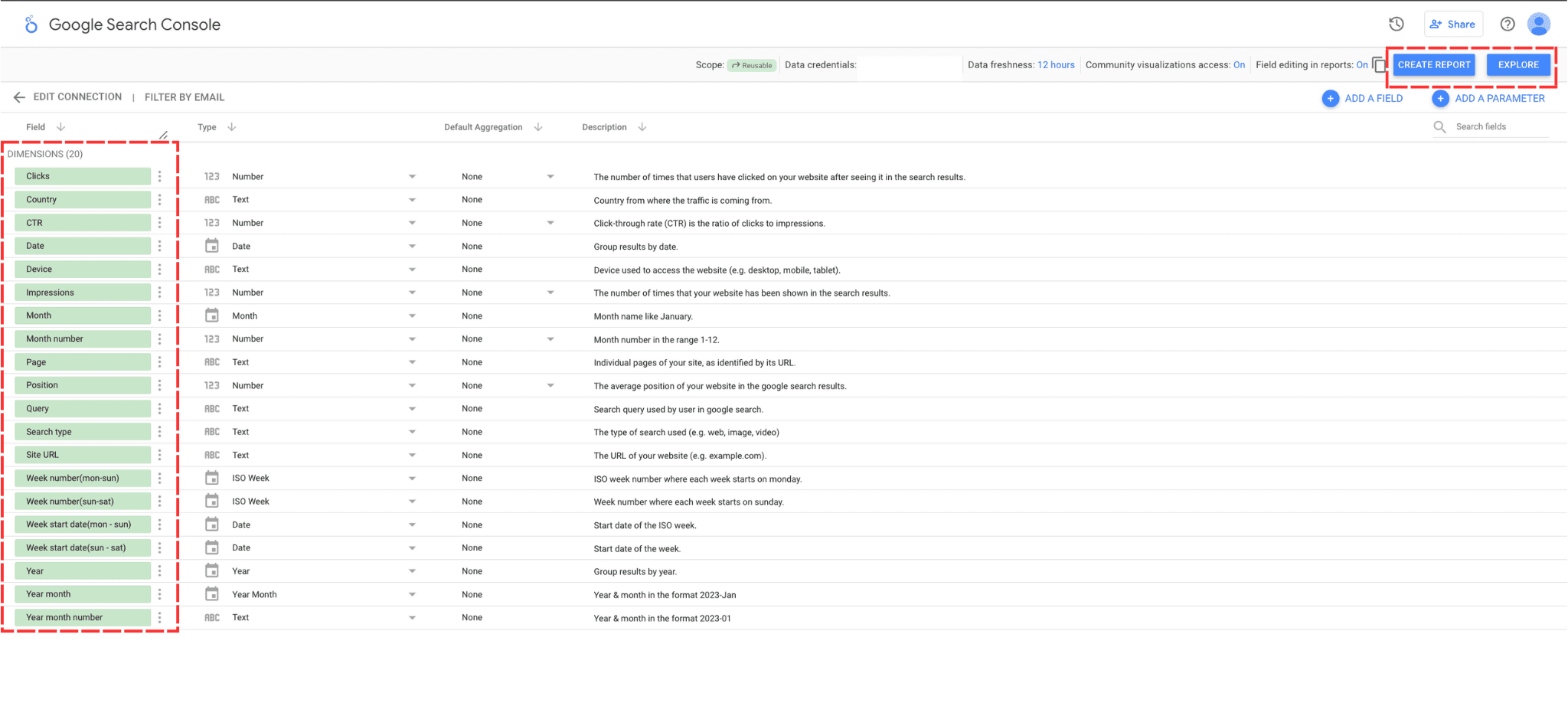
Task: Open the three-dot menu for Query field
Action: click(x=159, y=409)
